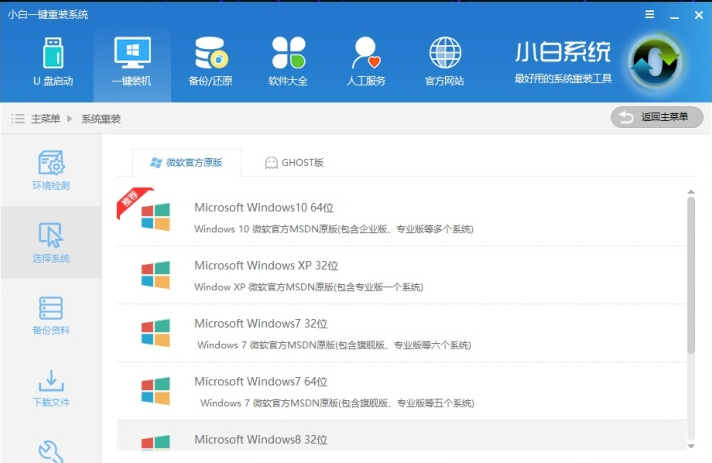Click the 系统重装 breadcrumb text
The image size is (712, 463).
tap(101, 119)
